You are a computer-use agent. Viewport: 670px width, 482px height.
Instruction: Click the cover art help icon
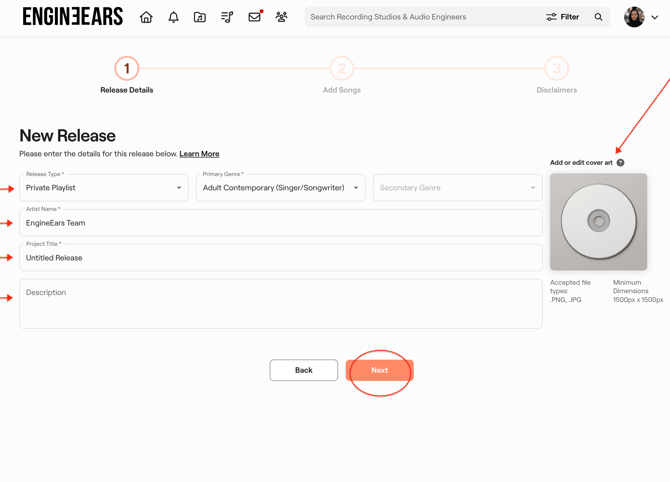coord(620,162)
